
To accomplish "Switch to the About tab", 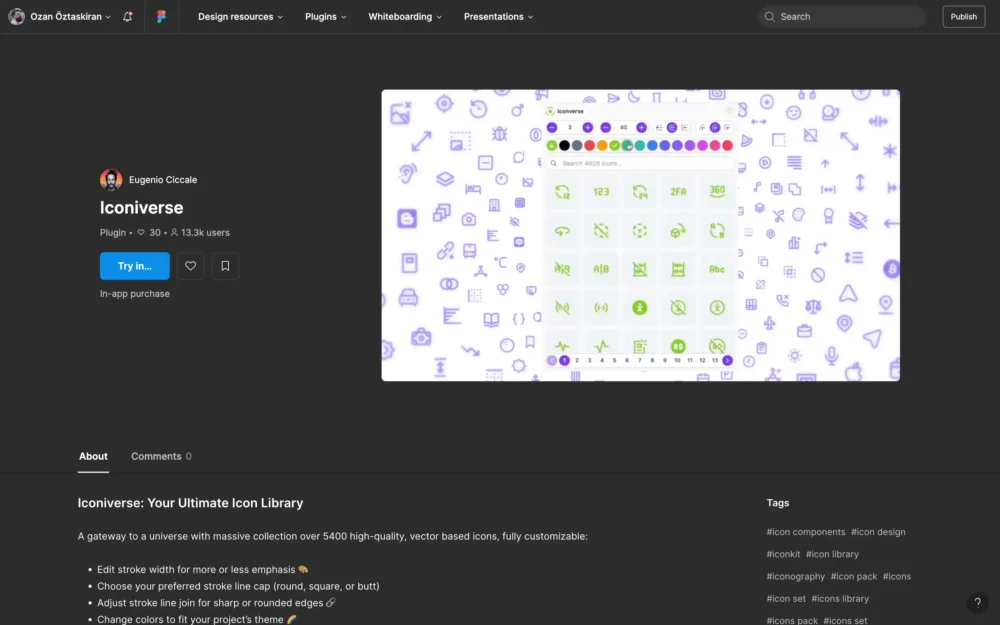I will 93,456.
